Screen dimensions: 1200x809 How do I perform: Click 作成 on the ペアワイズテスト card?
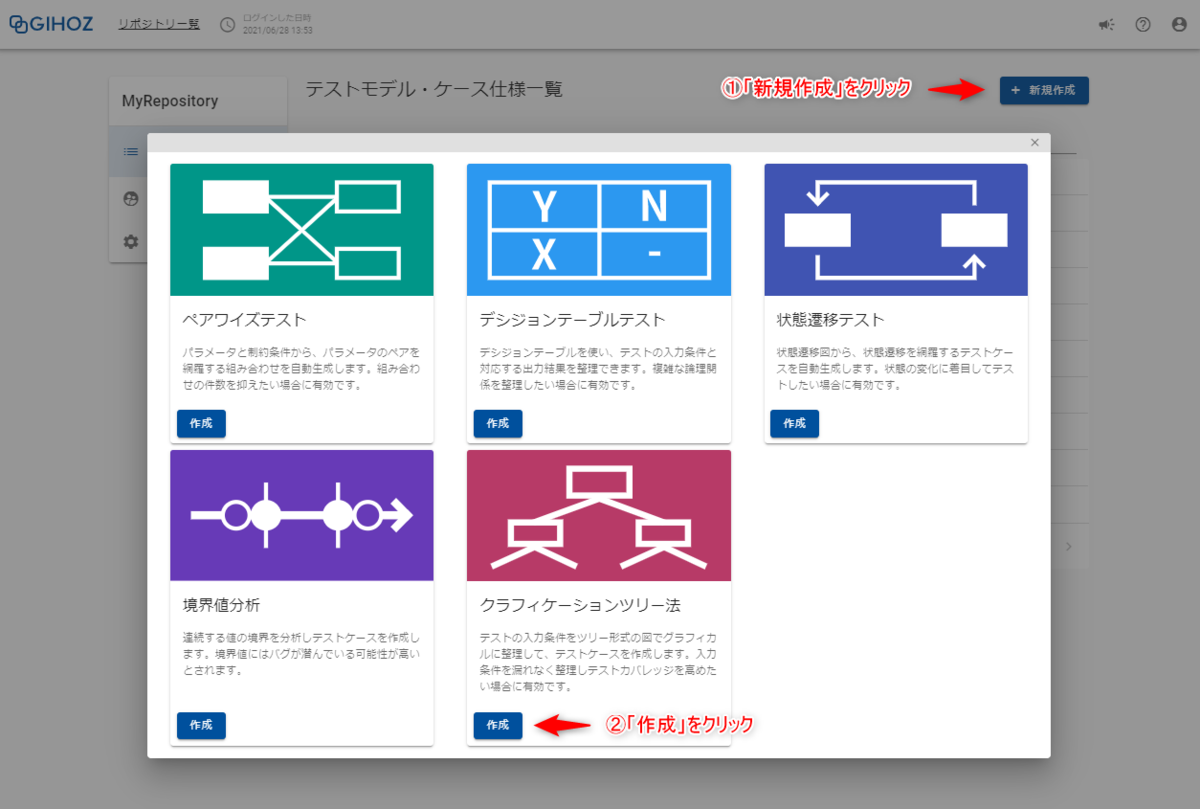[x=200, y=423]
